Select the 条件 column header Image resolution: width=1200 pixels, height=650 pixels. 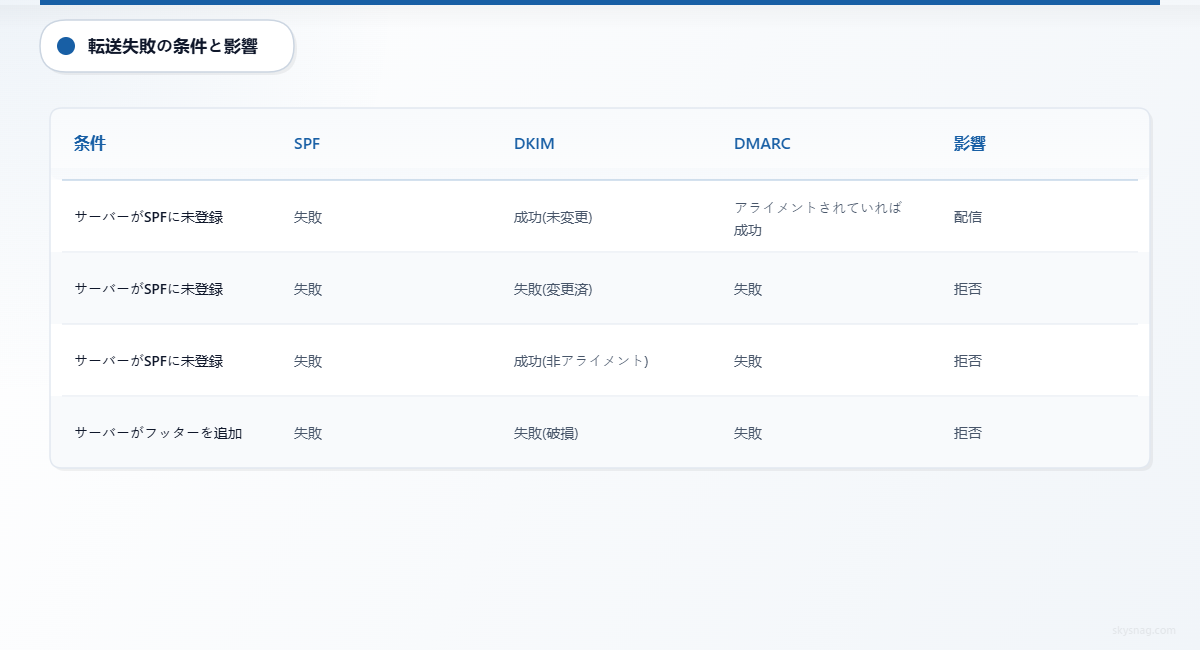[x=90, y=144]
